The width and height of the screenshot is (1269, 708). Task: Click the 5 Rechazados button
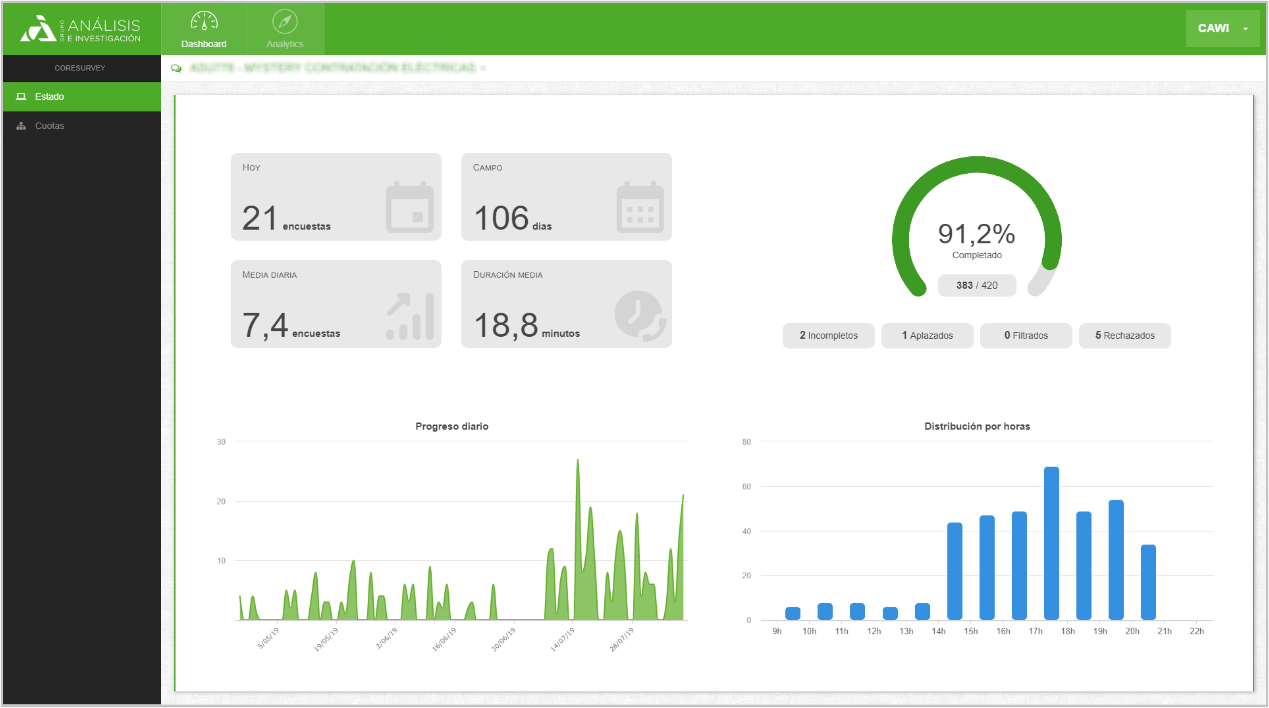click(1124, 336)
